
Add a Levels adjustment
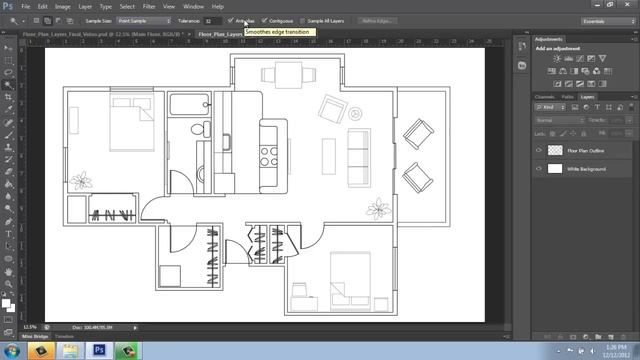tap(568, 59)
